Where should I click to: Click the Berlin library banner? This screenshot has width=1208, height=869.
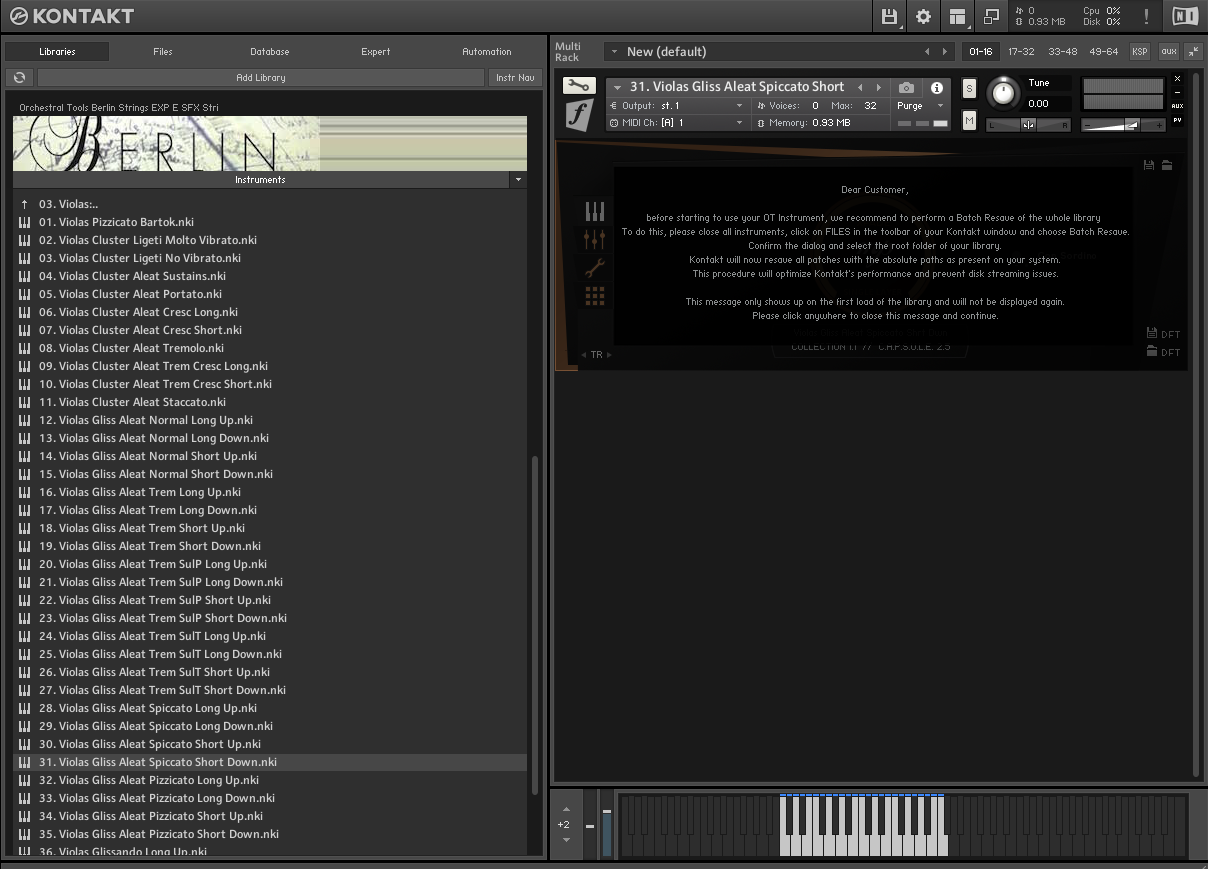click(x=270, y=143)
